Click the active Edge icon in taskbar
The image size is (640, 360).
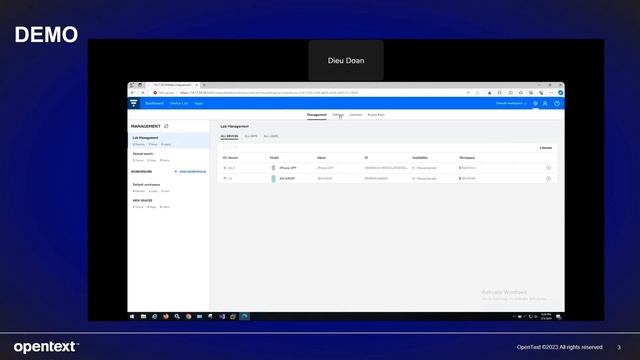244,316
